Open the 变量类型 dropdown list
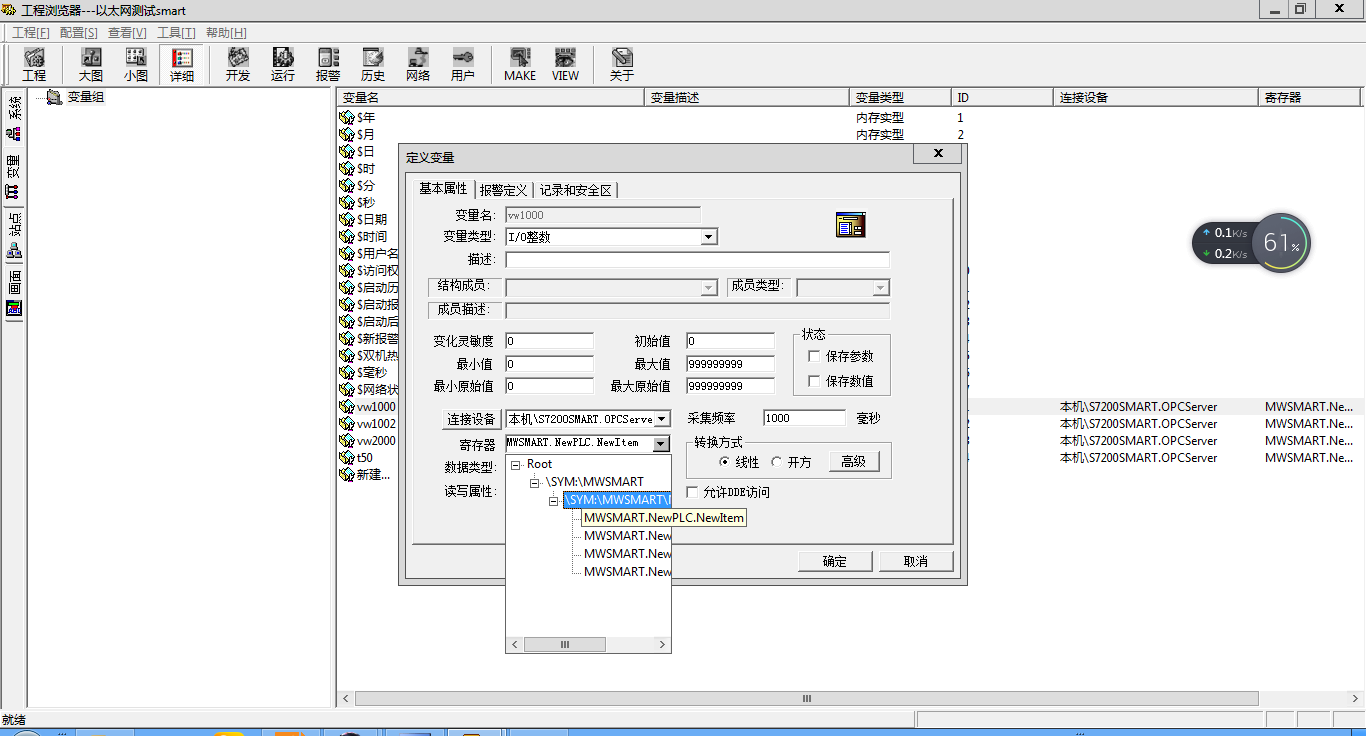This screenshot has height=736, width=1366. click(709, 237)
